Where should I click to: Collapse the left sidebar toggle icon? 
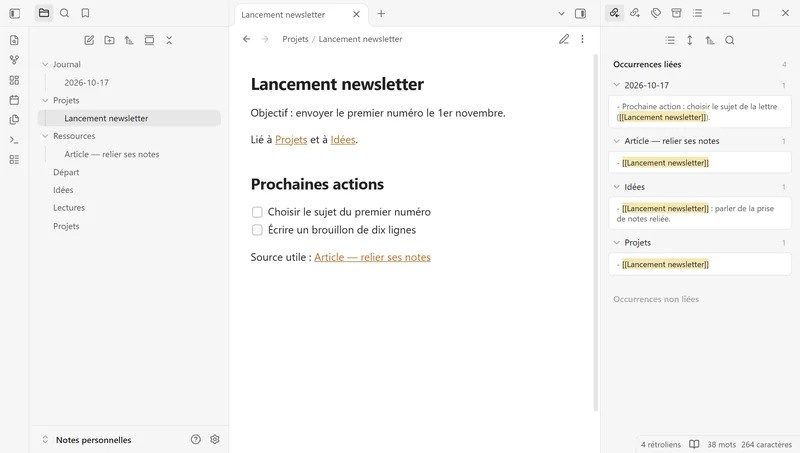coord(15,13)
